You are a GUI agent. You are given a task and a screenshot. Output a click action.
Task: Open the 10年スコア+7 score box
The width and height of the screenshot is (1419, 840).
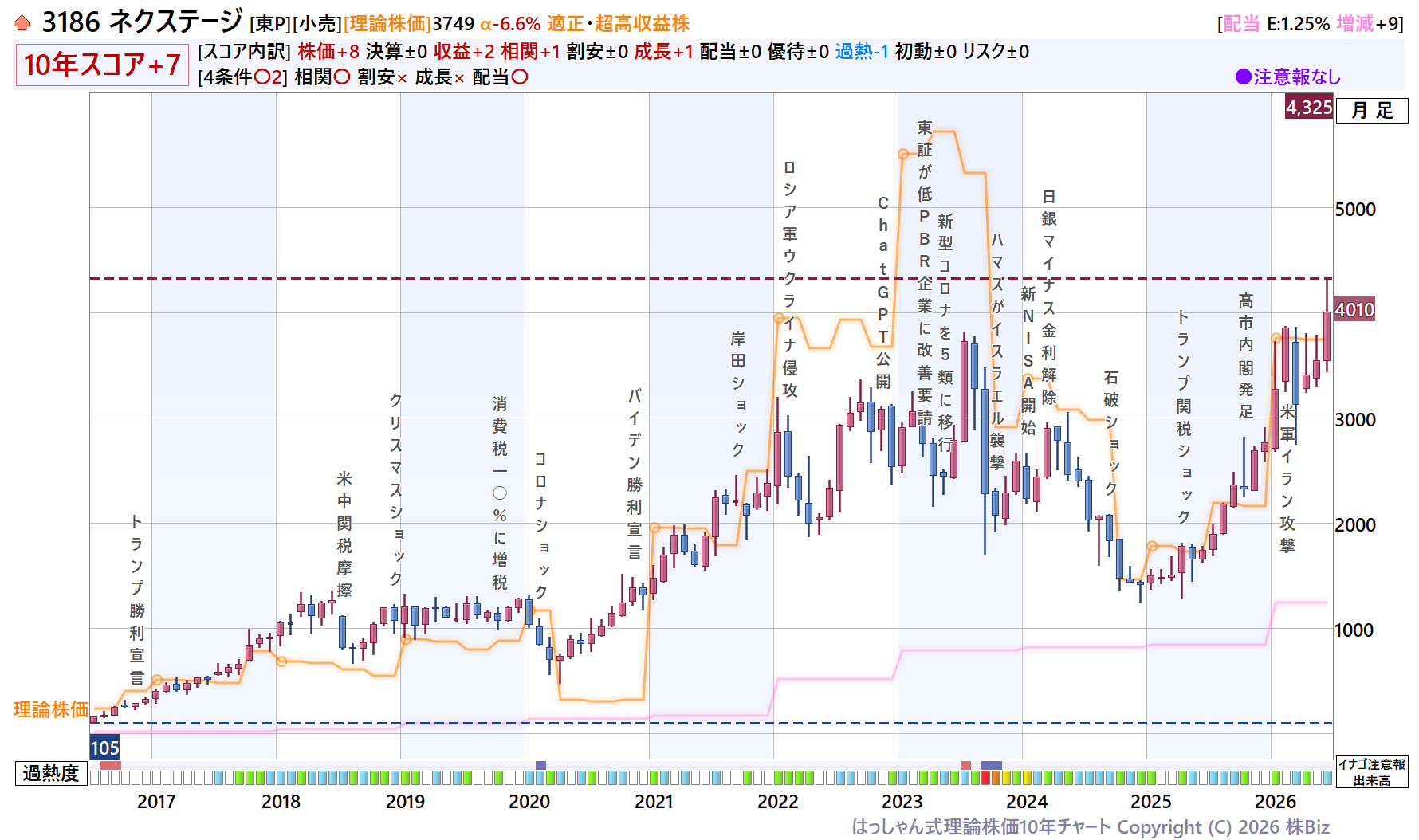point(102,65)
